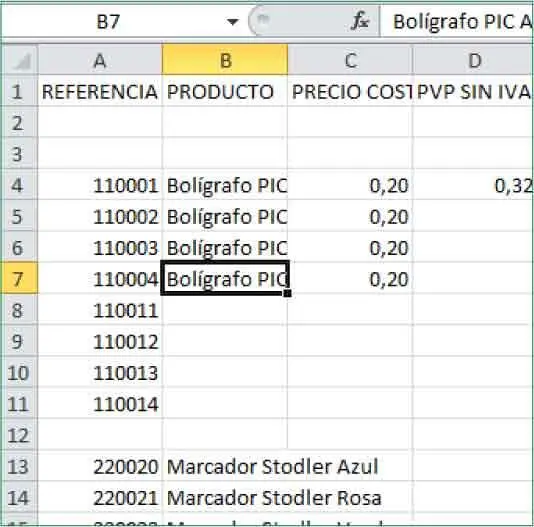The height and width of the screenshot is (527, 534).
Task: Select row 7 header
Action: [x=19, y=278]
